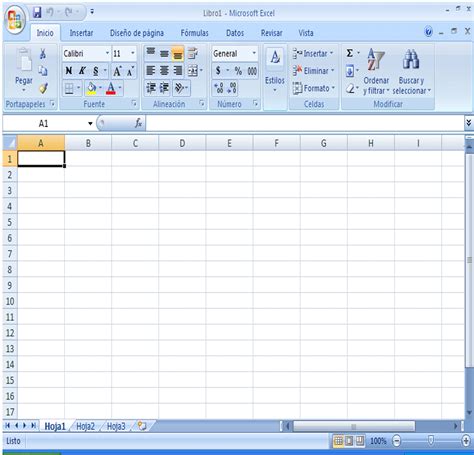Screen dimensions: 474x455
Task: Open Ordenar y filtrar menu
Action: (x=376, y=71)
